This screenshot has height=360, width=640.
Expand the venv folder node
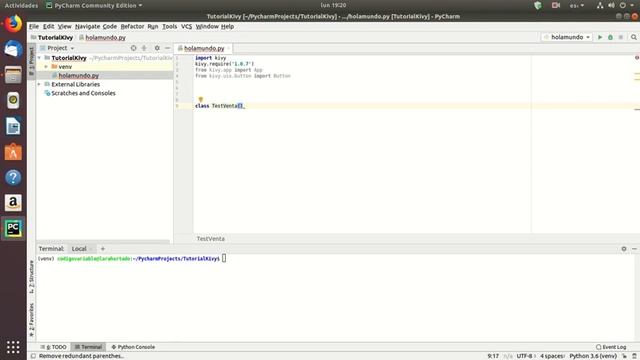click(x=46, y=67)
